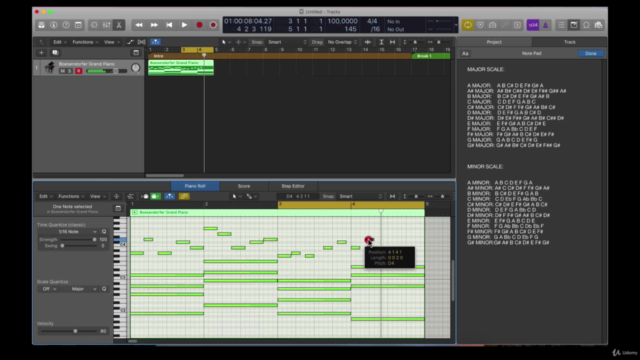Switch to the Score tab

coord(244,186)
